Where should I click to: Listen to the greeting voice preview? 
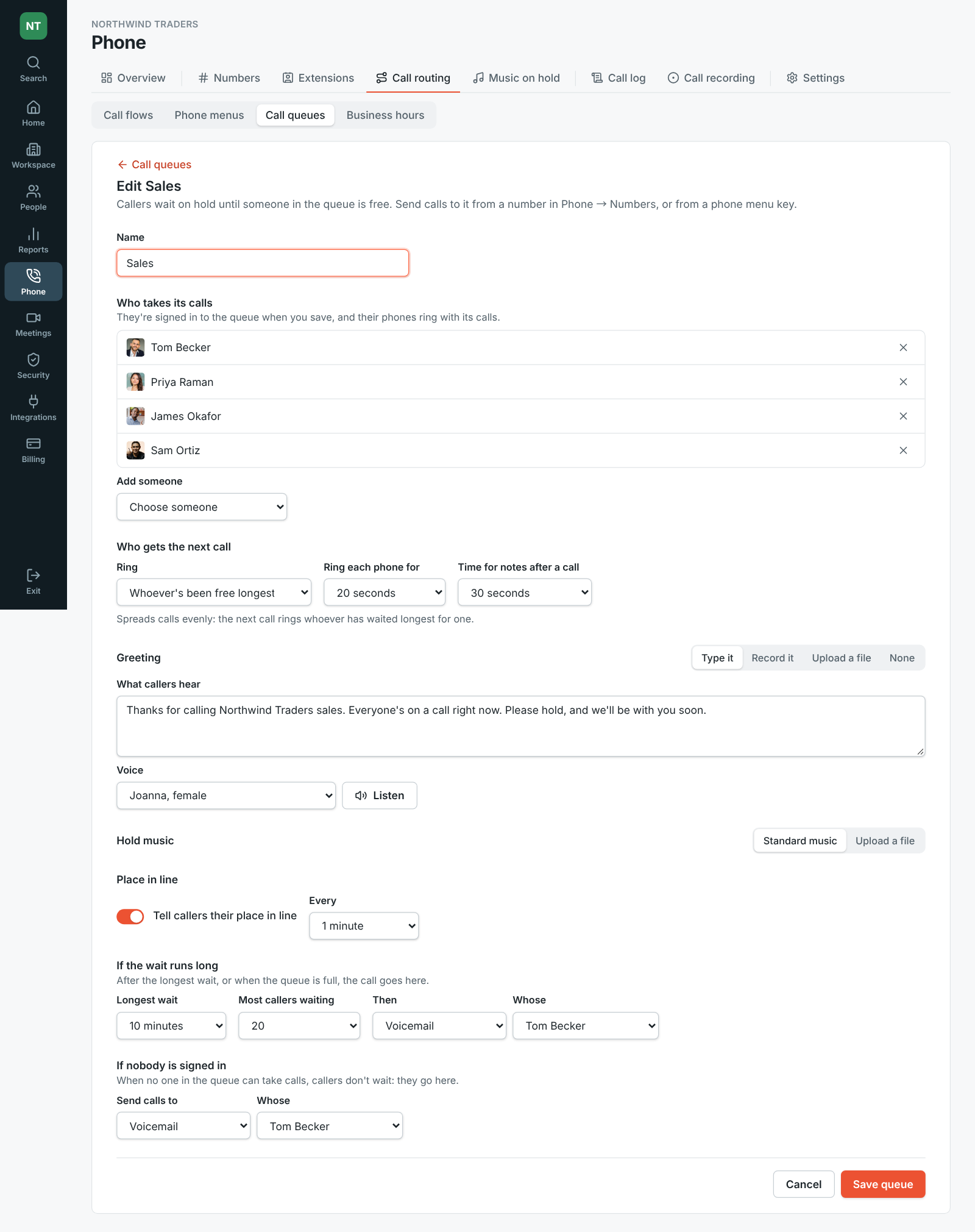point(380,796)
